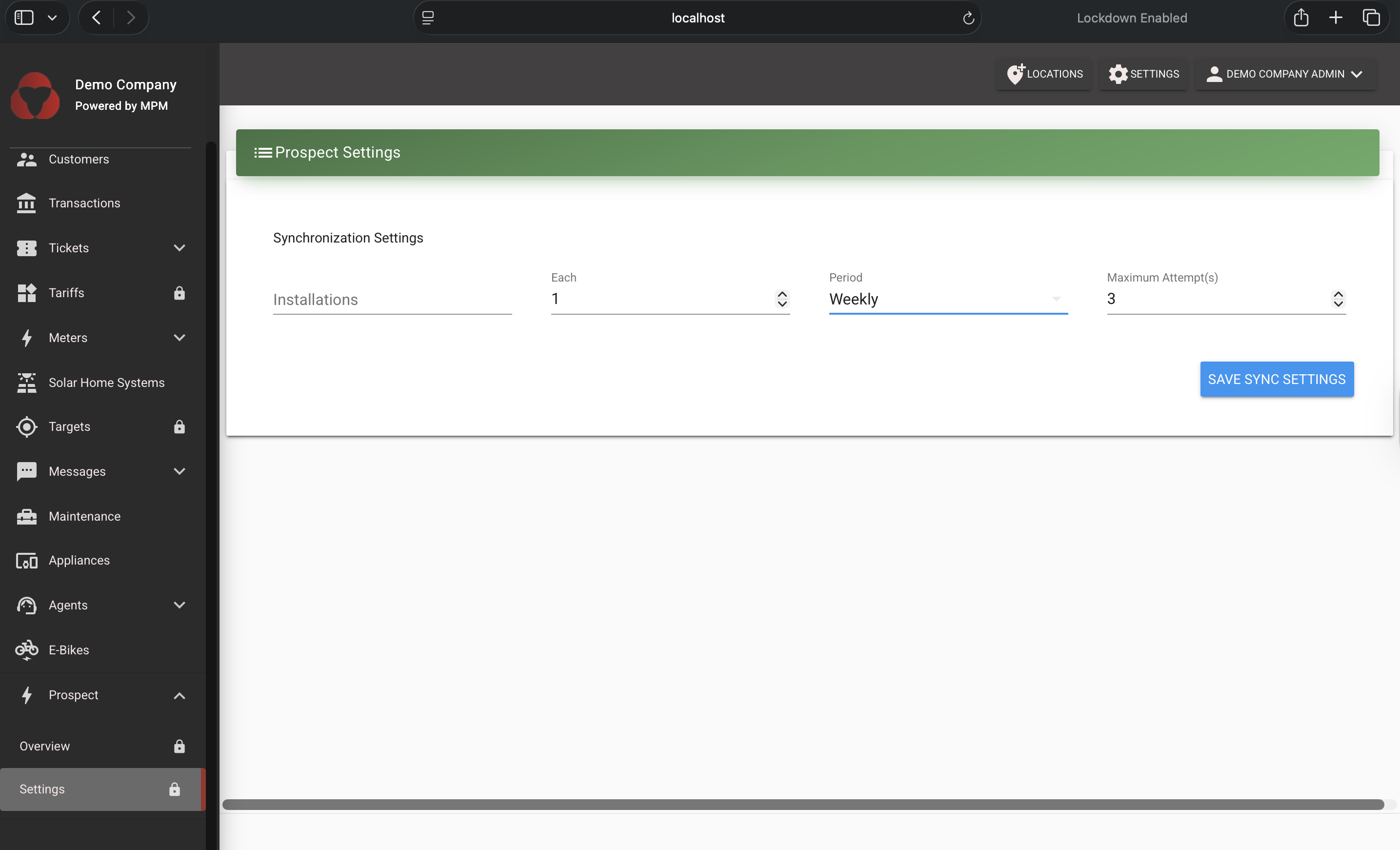Image resolution: width=1400 pixels, height=850 pixels.
Task: Expand the Meters submenu
Action: tap(180, 338)
